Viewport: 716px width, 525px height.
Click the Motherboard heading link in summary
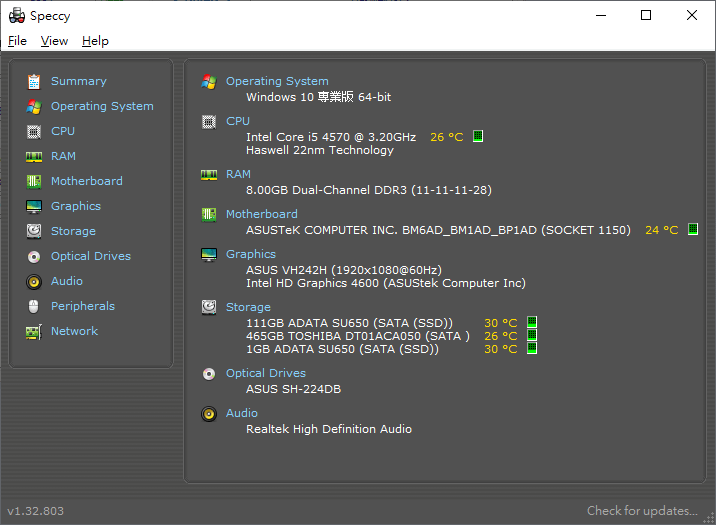point(262,214)
